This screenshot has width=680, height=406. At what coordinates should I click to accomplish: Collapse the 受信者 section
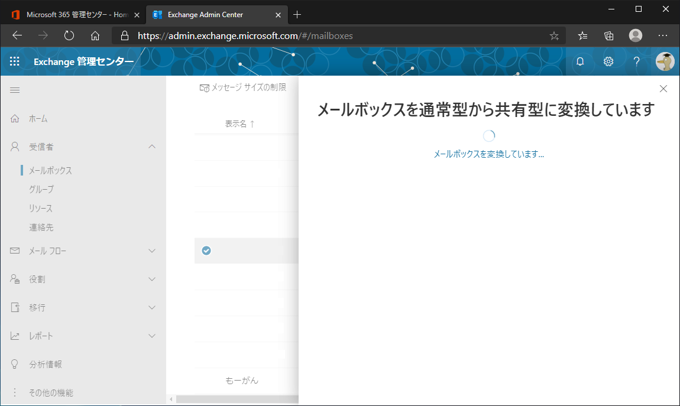point(152,147)
